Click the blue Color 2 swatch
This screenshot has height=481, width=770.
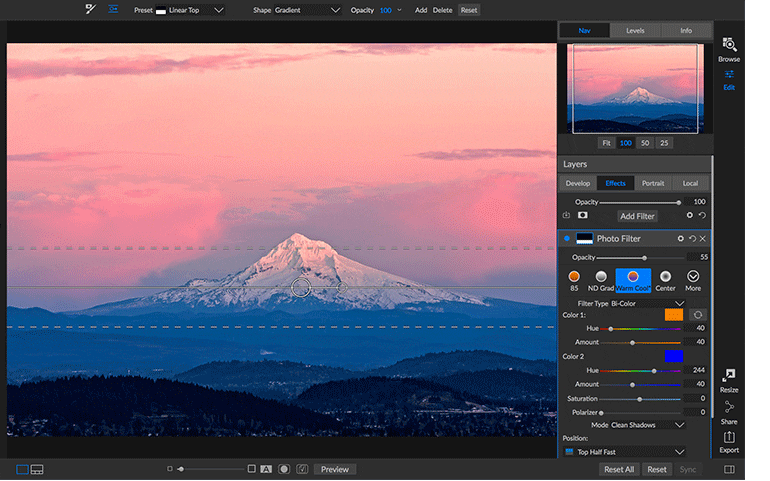[x=674, y=356]
